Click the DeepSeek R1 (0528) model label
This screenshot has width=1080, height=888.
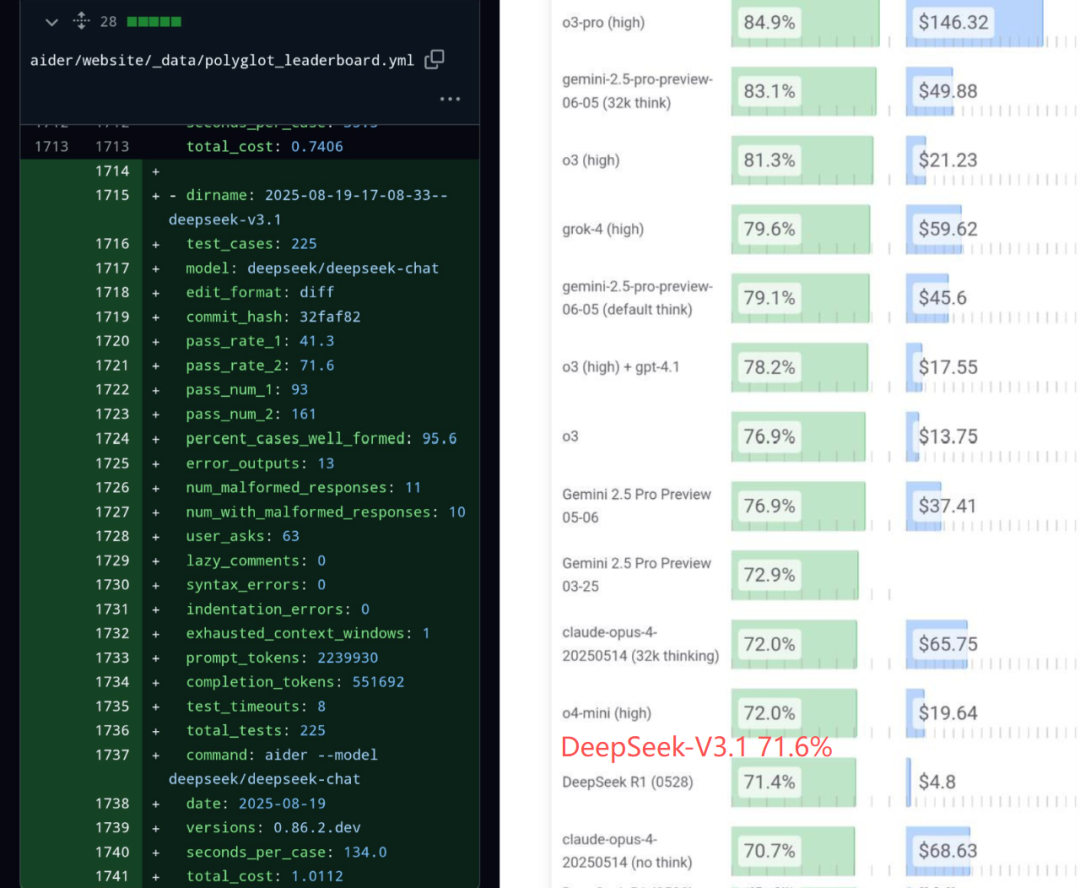(627, 782)
